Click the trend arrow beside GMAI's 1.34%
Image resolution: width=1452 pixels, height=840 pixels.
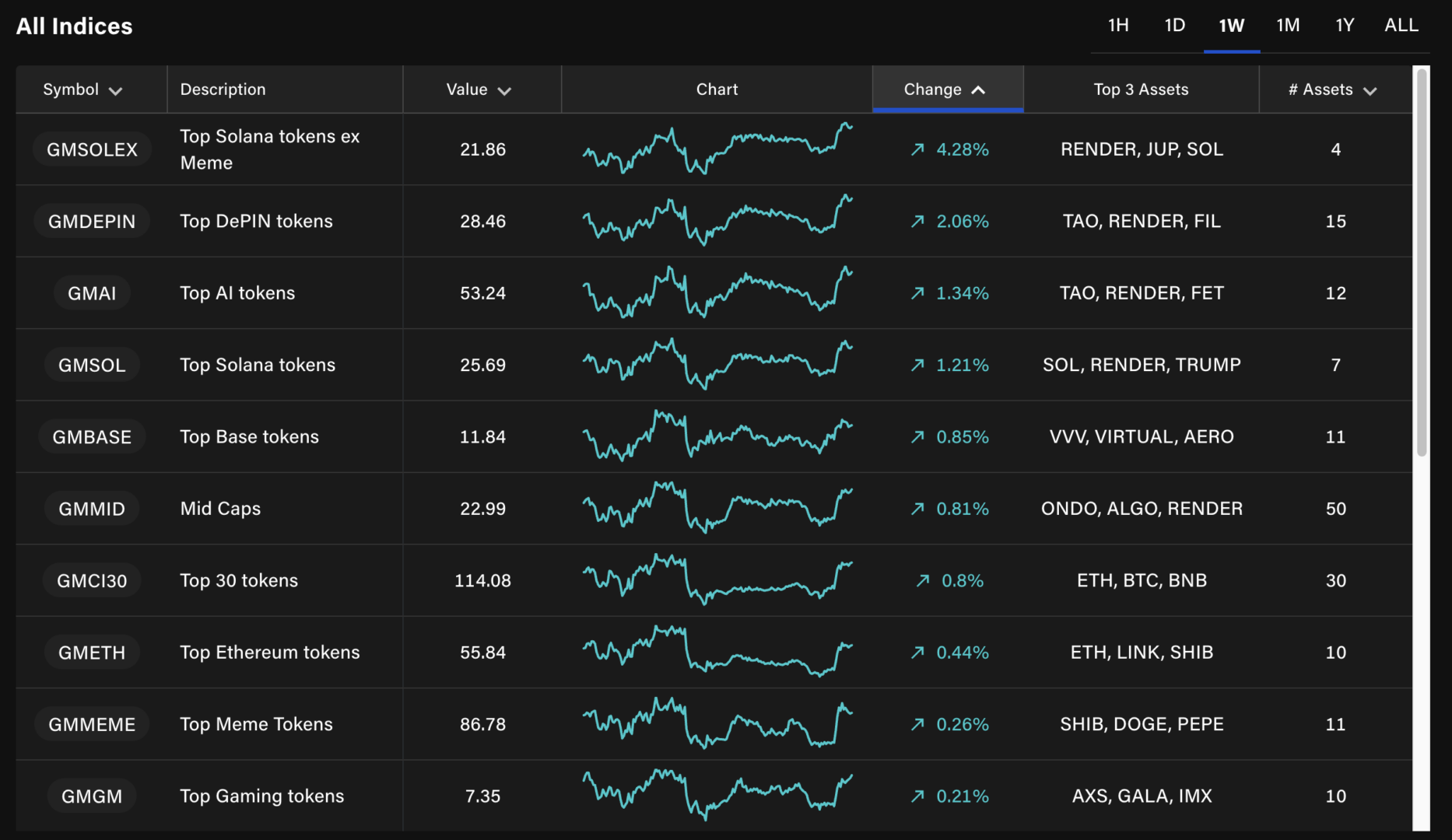917,293
